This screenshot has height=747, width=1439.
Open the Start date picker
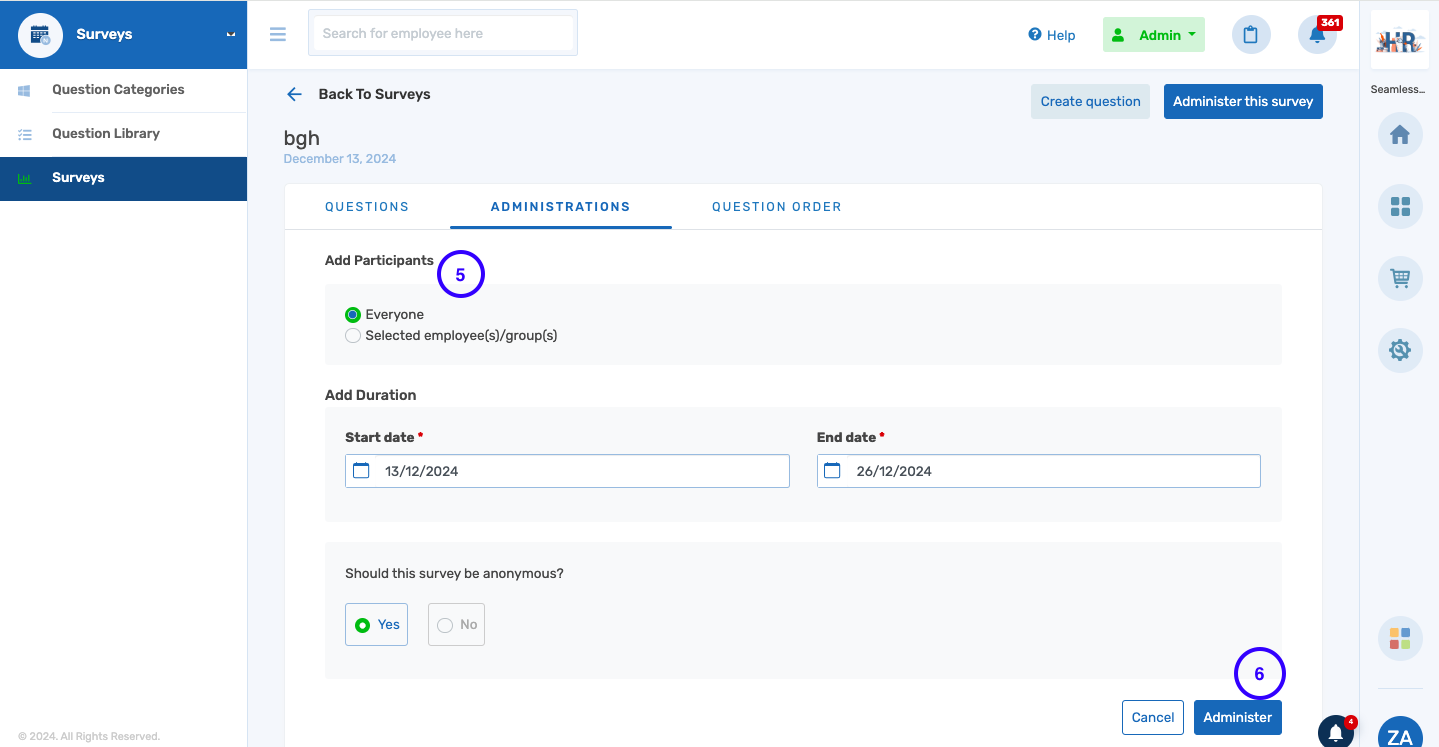click(567, 471)
